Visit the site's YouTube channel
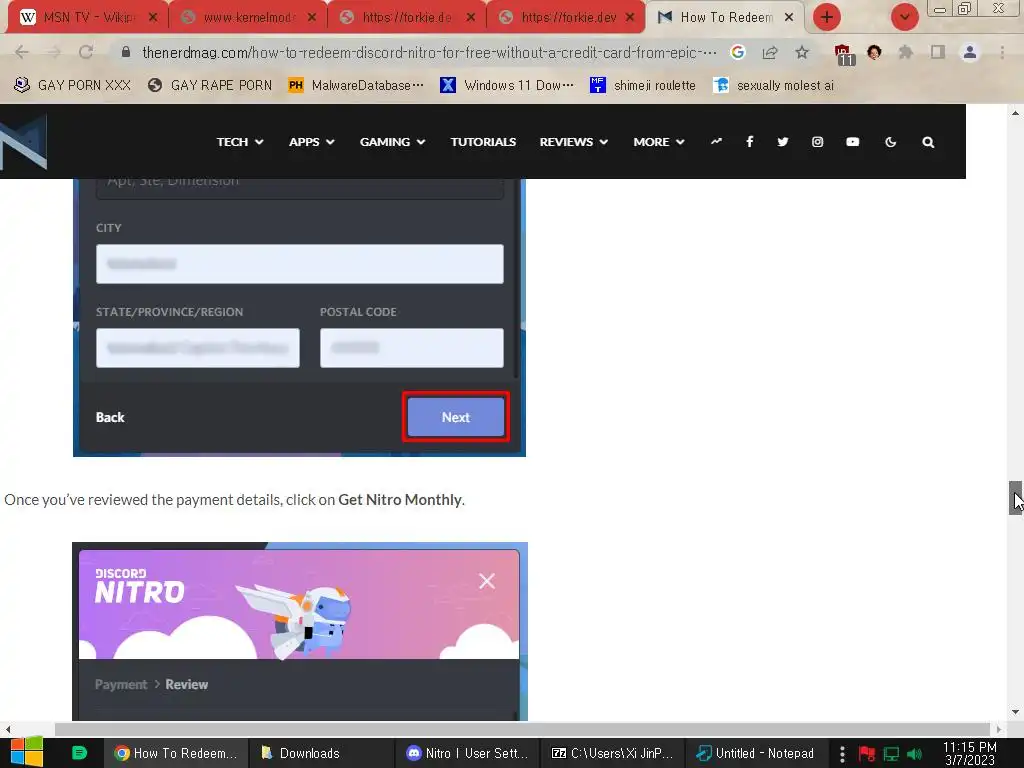Viewport: 1024px width, 768px height. 853,142
